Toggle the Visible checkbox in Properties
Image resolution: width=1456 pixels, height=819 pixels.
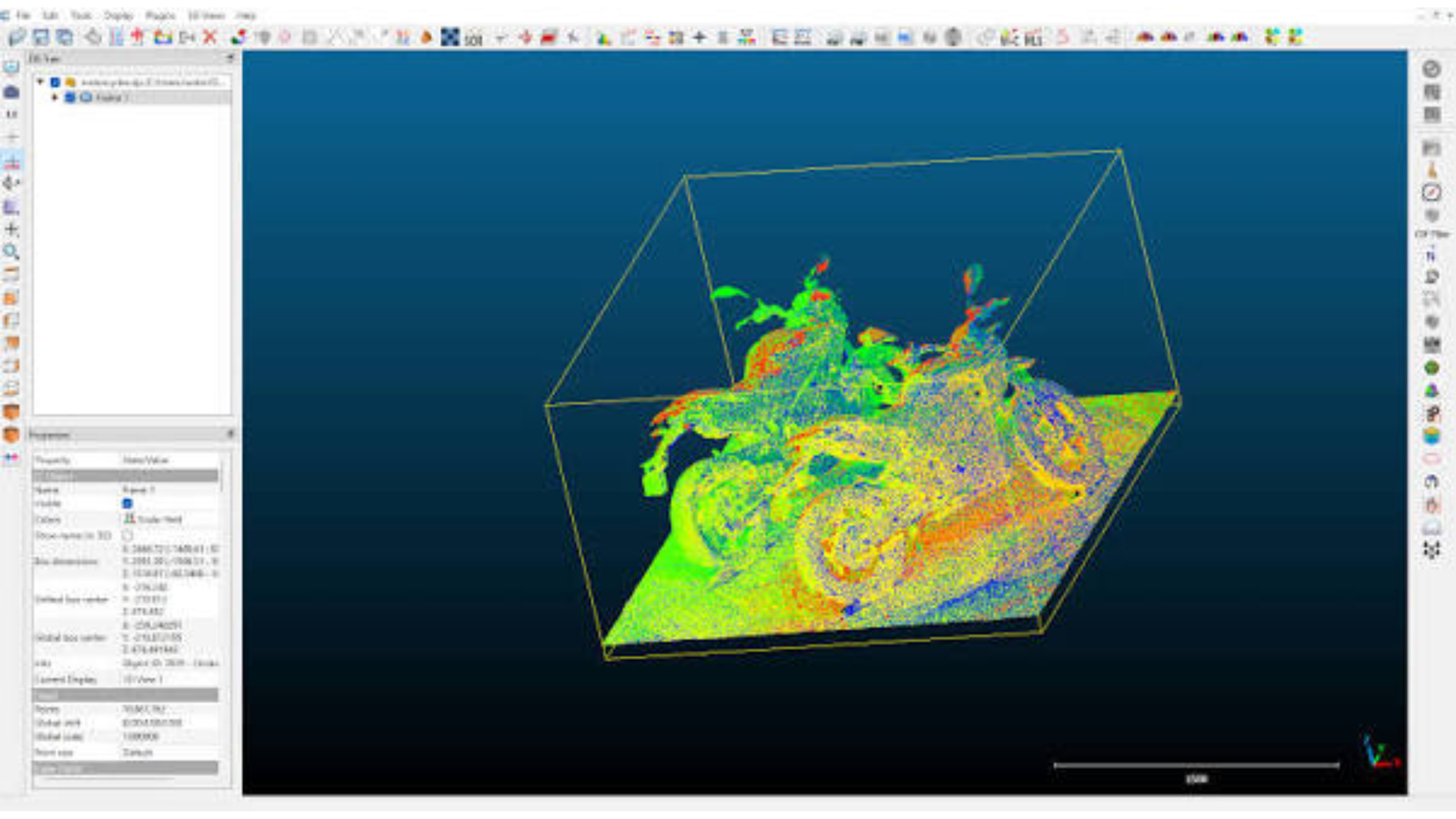(127, 503)
